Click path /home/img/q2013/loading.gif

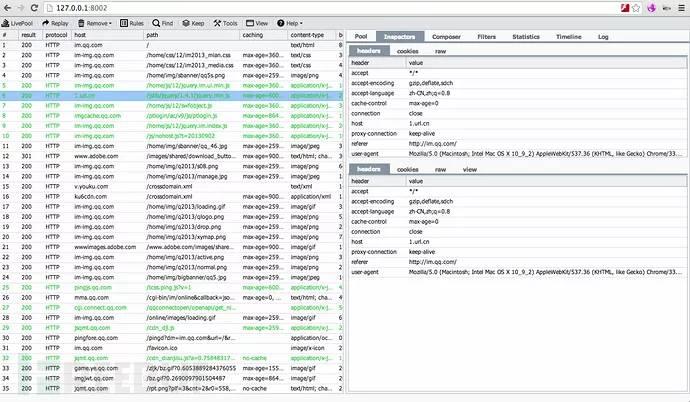coord(186,207)
